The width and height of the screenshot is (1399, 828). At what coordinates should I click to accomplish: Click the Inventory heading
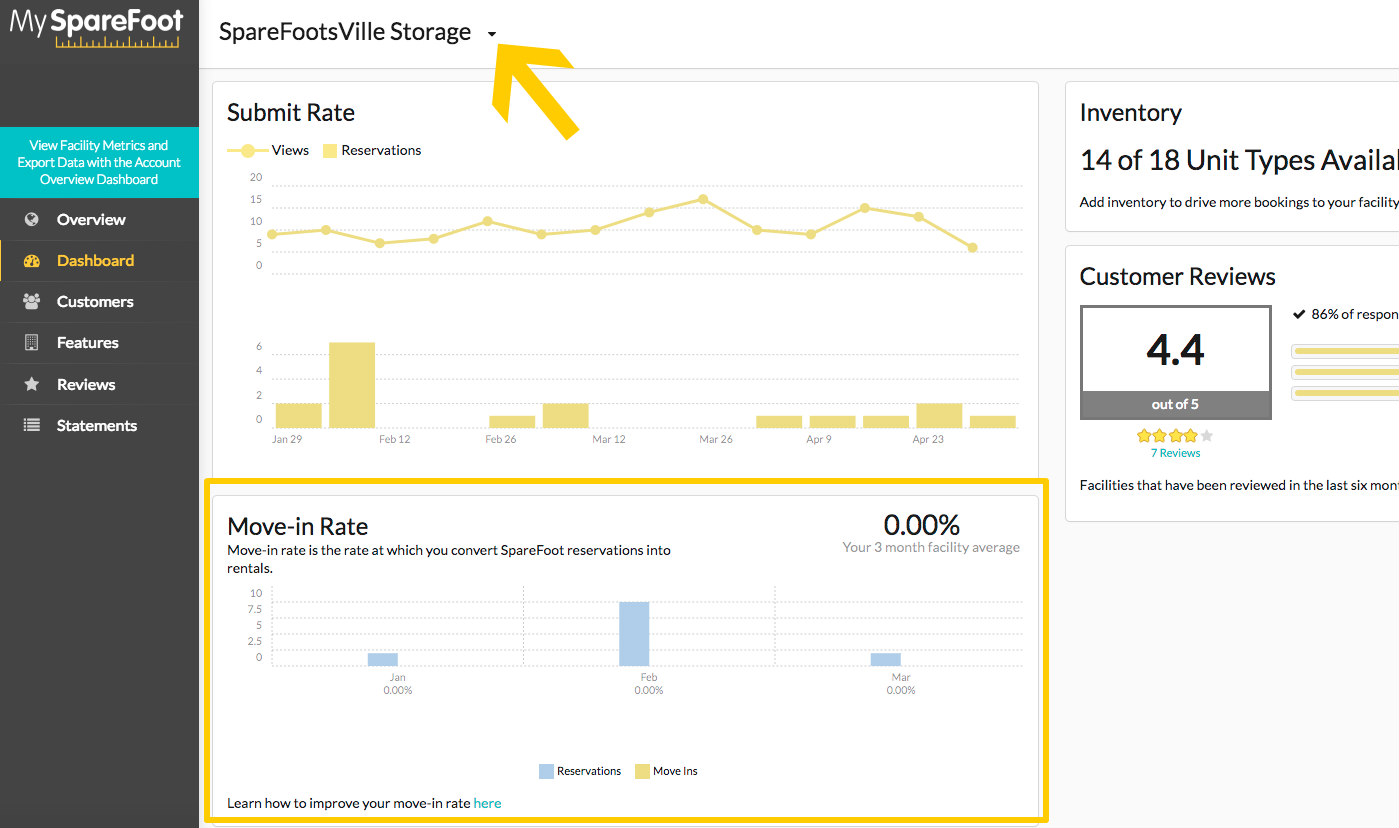[x=1131, y=113]
